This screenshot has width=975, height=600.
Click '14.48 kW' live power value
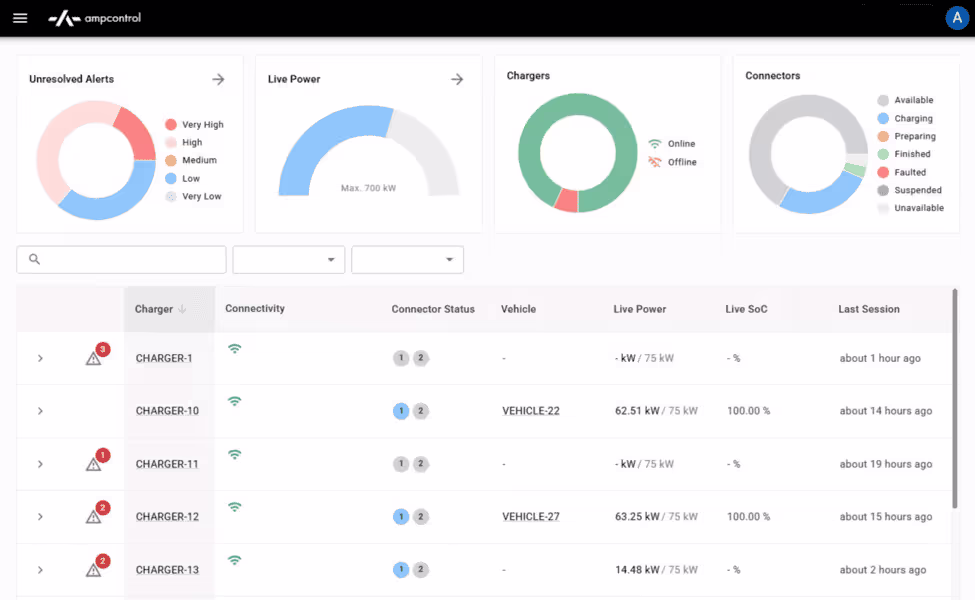[x=637, y=570]
